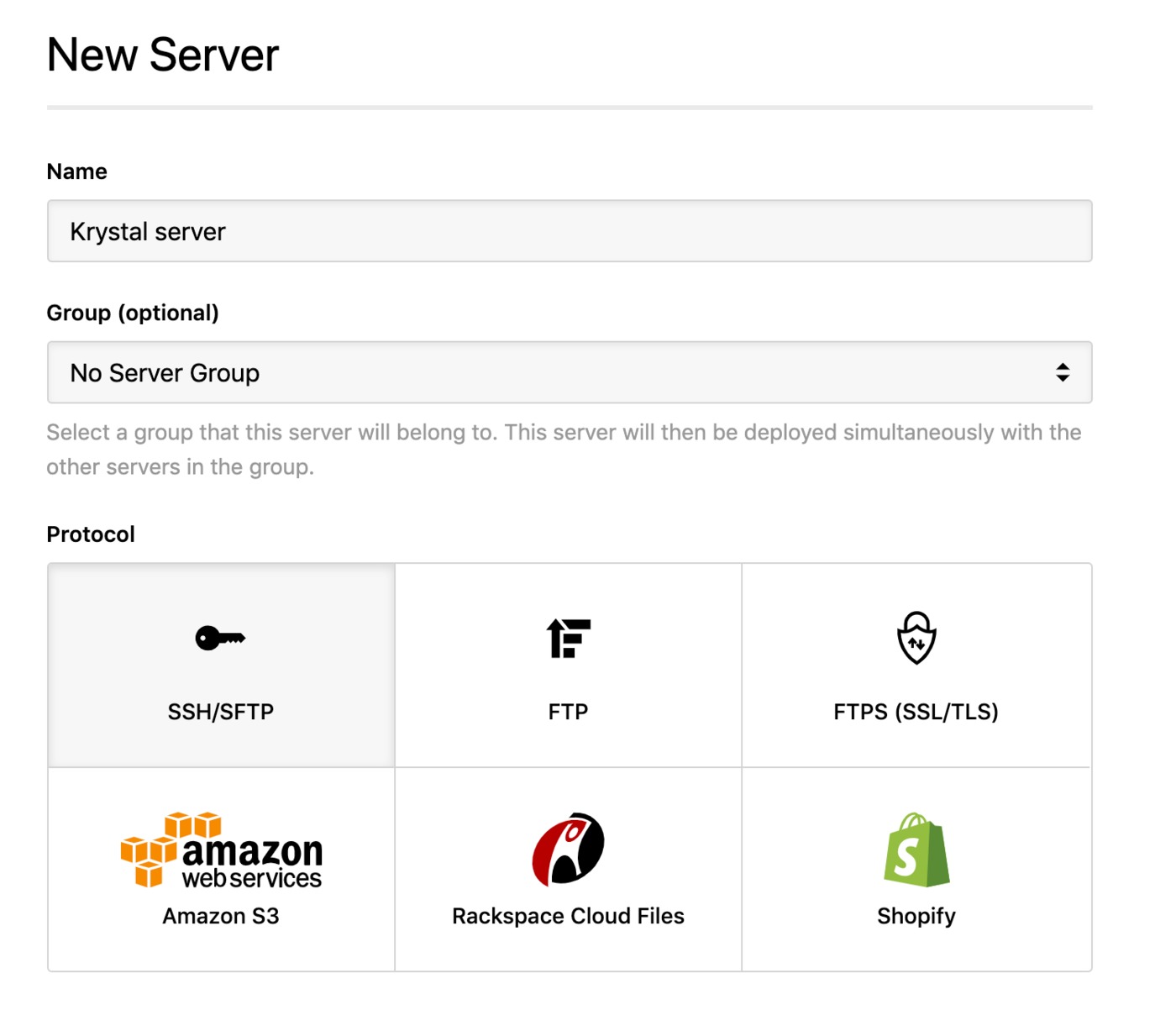
Task: Click the server group help text
Action: coord(564,450)
